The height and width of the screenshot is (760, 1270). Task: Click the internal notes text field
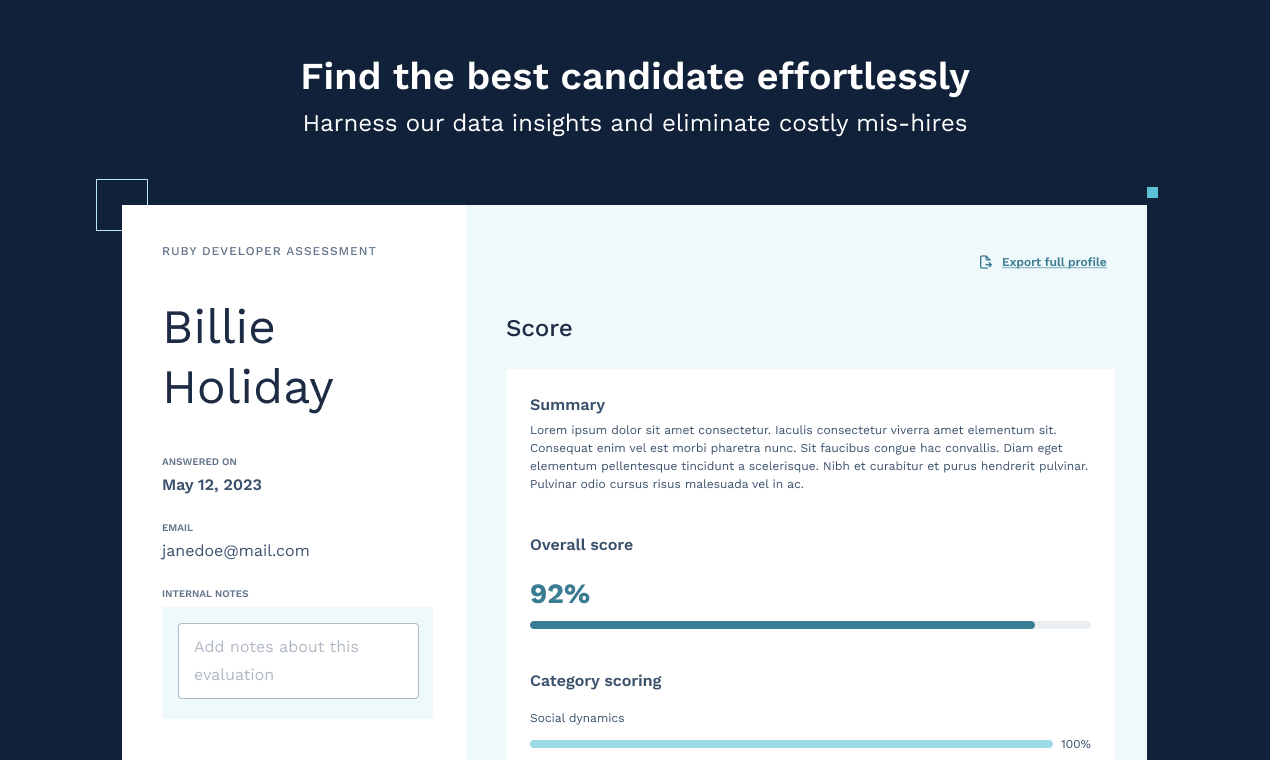[298, 661]
